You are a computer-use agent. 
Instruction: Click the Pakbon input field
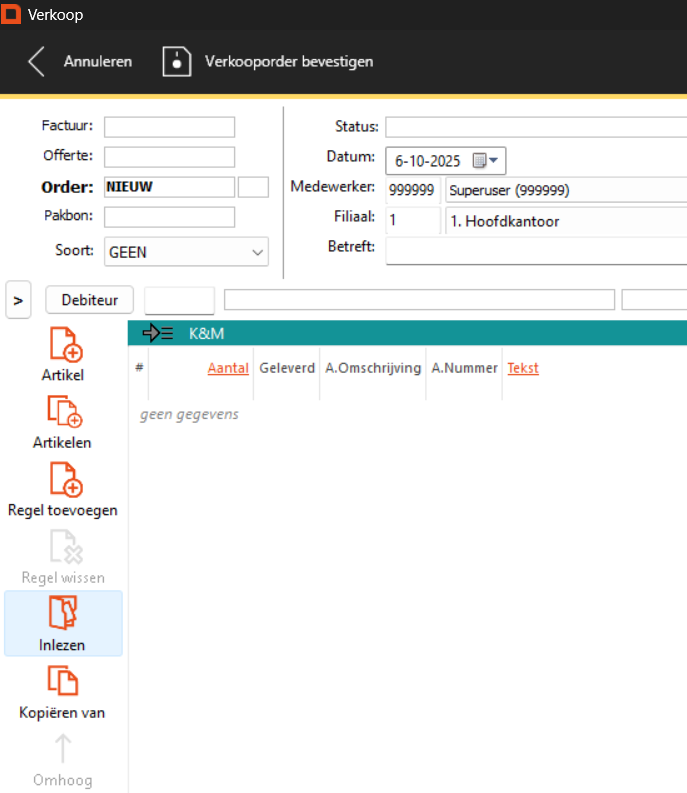[x=169, y=217]
